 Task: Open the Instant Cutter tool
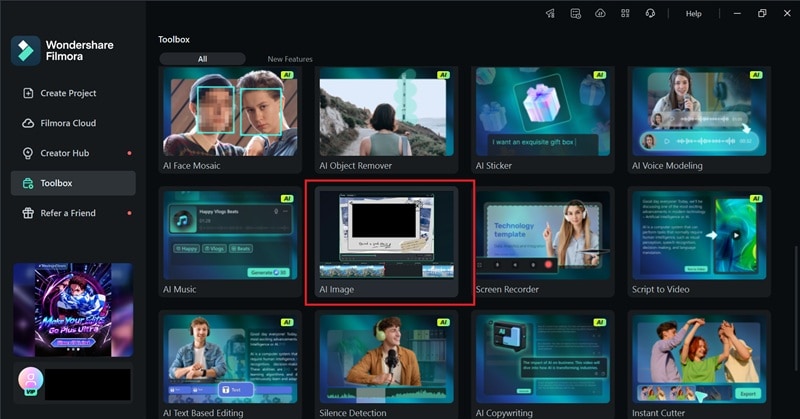pyautogui.click(x=699, y=365)
